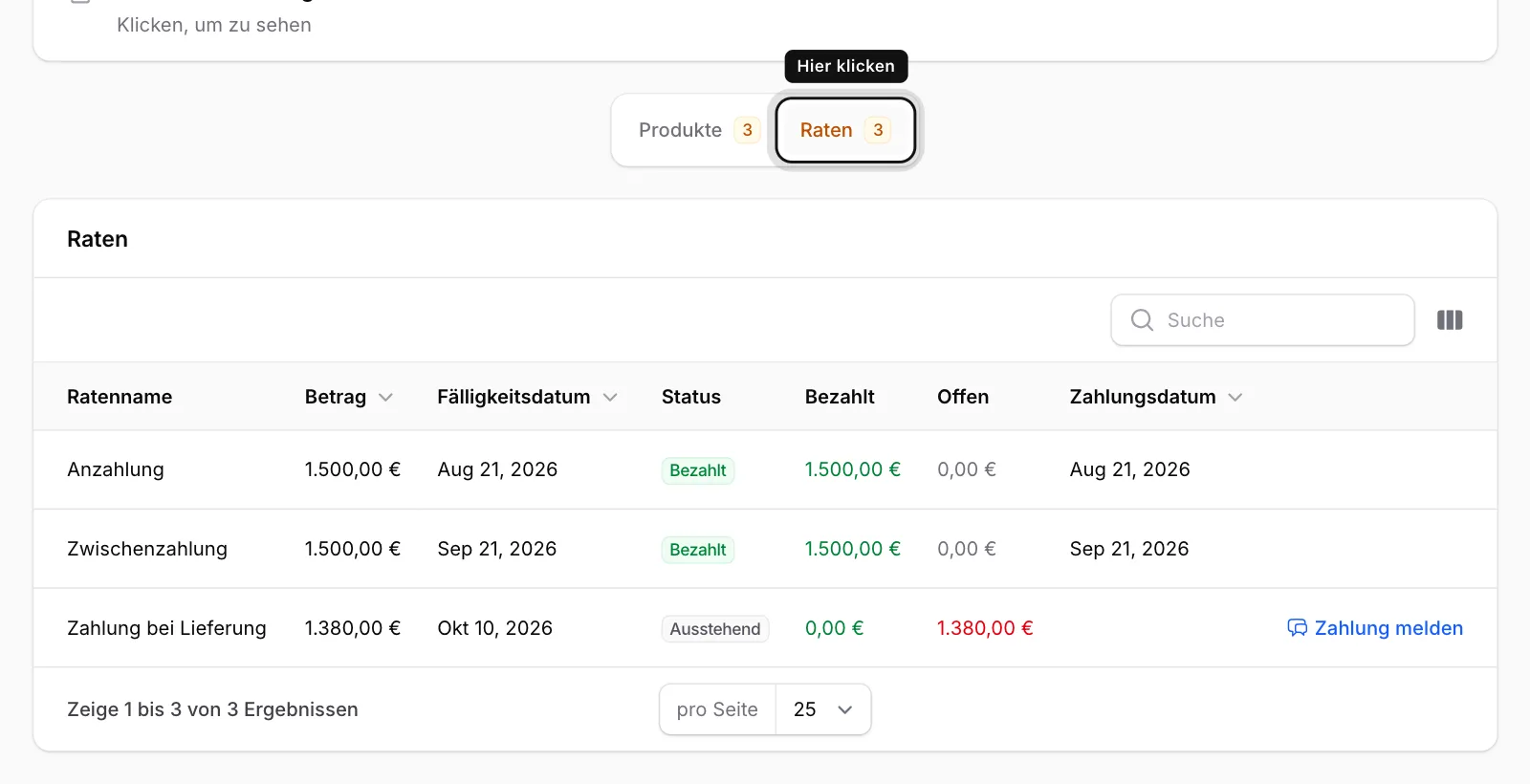Sort by Betrag column arrow
1530x784 pixels.
(385, 398)
